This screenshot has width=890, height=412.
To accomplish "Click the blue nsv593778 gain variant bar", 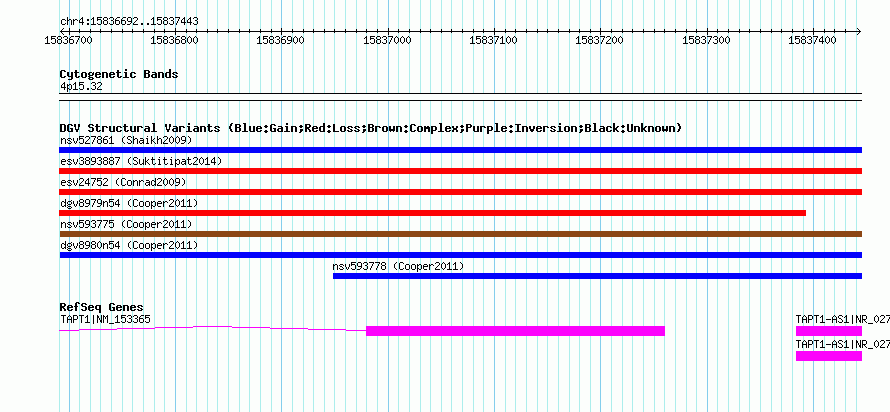I will coord(597,276).
